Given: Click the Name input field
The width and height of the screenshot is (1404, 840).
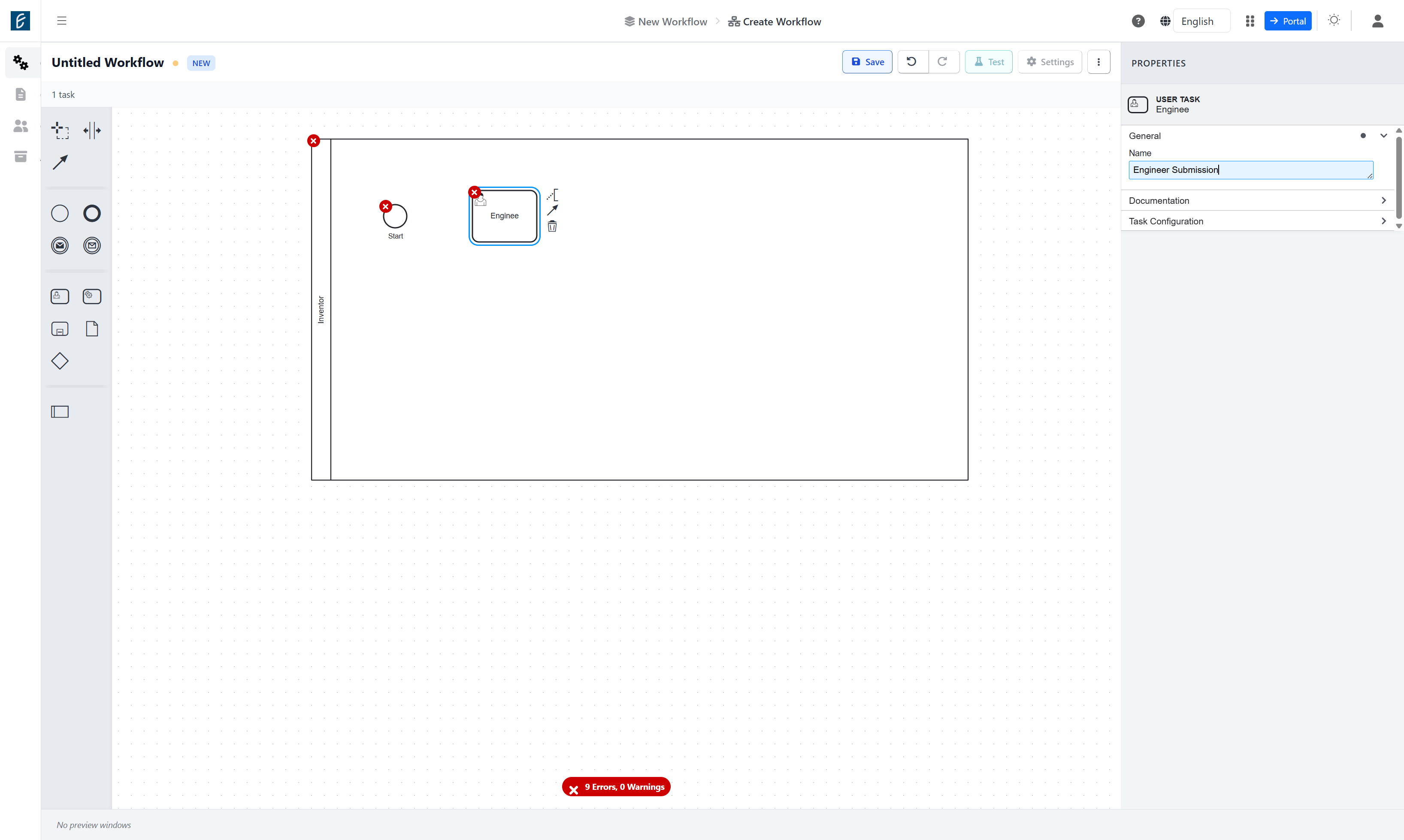Looking at the screenshot, I should [1251, 170].
